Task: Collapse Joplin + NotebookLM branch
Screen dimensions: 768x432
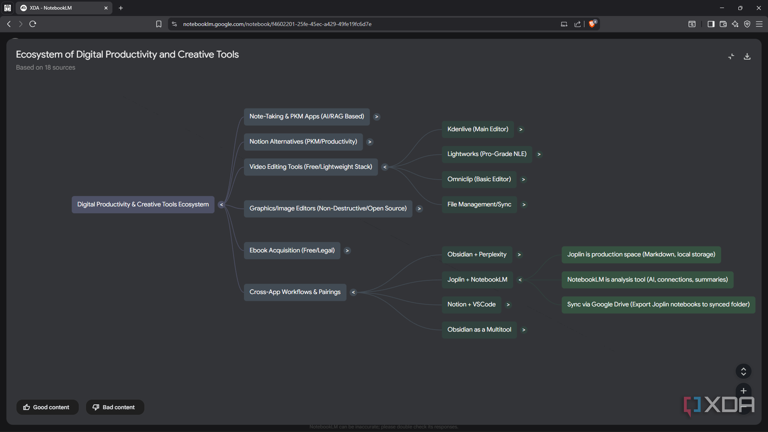Action: pos(520,280)
